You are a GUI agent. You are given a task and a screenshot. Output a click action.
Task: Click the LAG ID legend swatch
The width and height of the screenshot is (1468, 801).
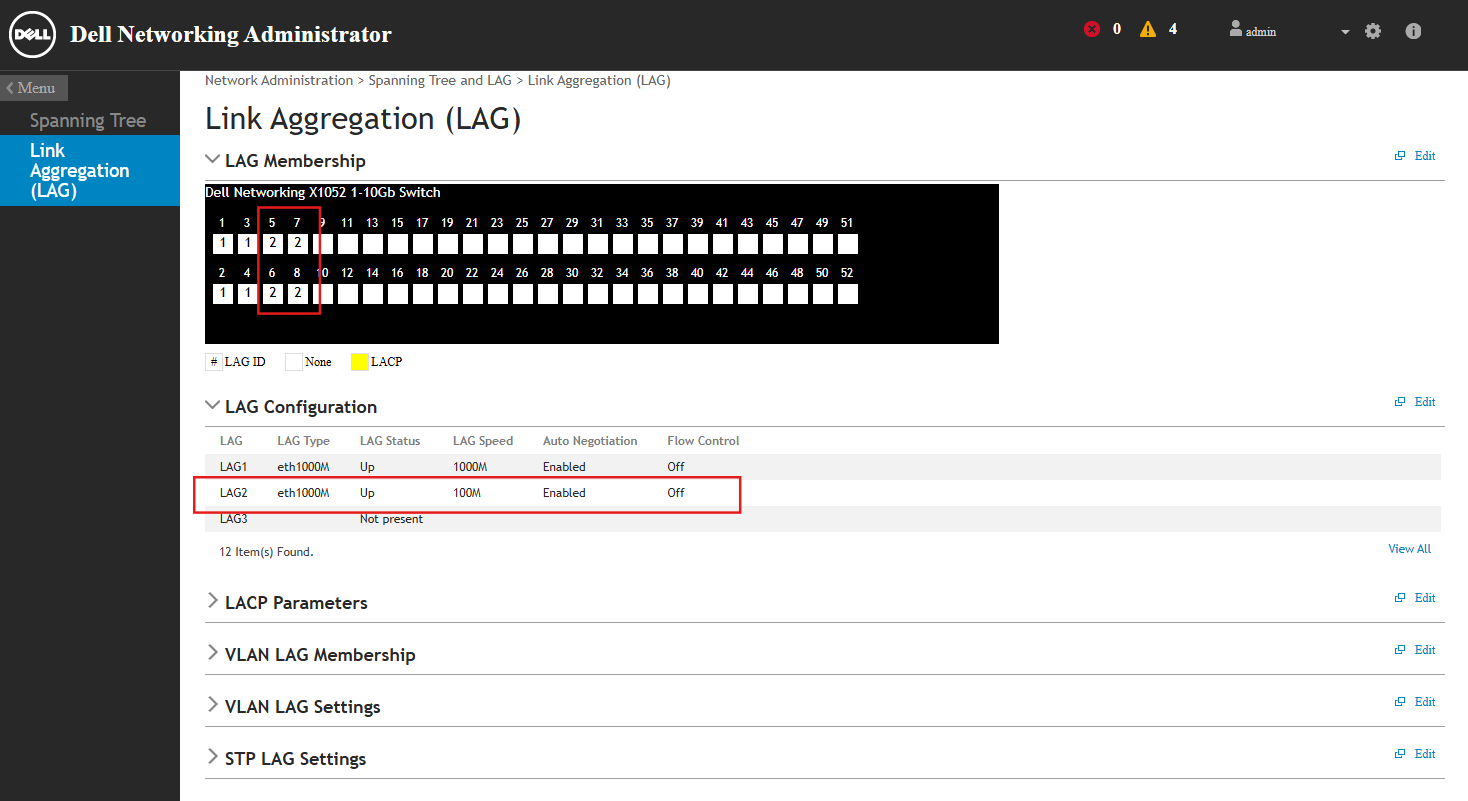click(214, 362)
